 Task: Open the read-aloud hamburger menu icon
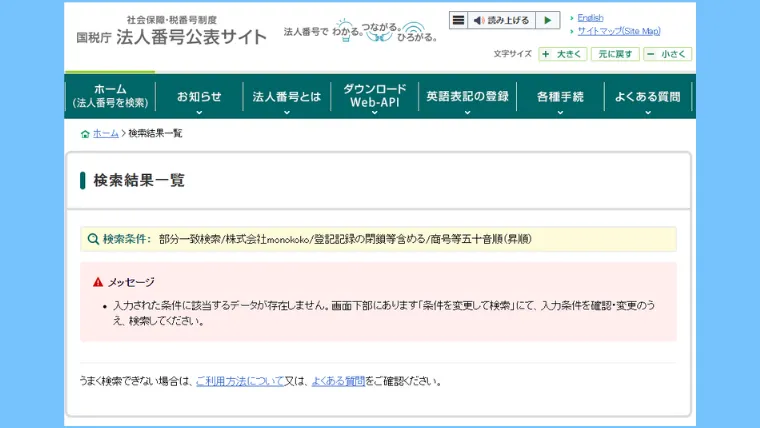(x=458, y=20)
